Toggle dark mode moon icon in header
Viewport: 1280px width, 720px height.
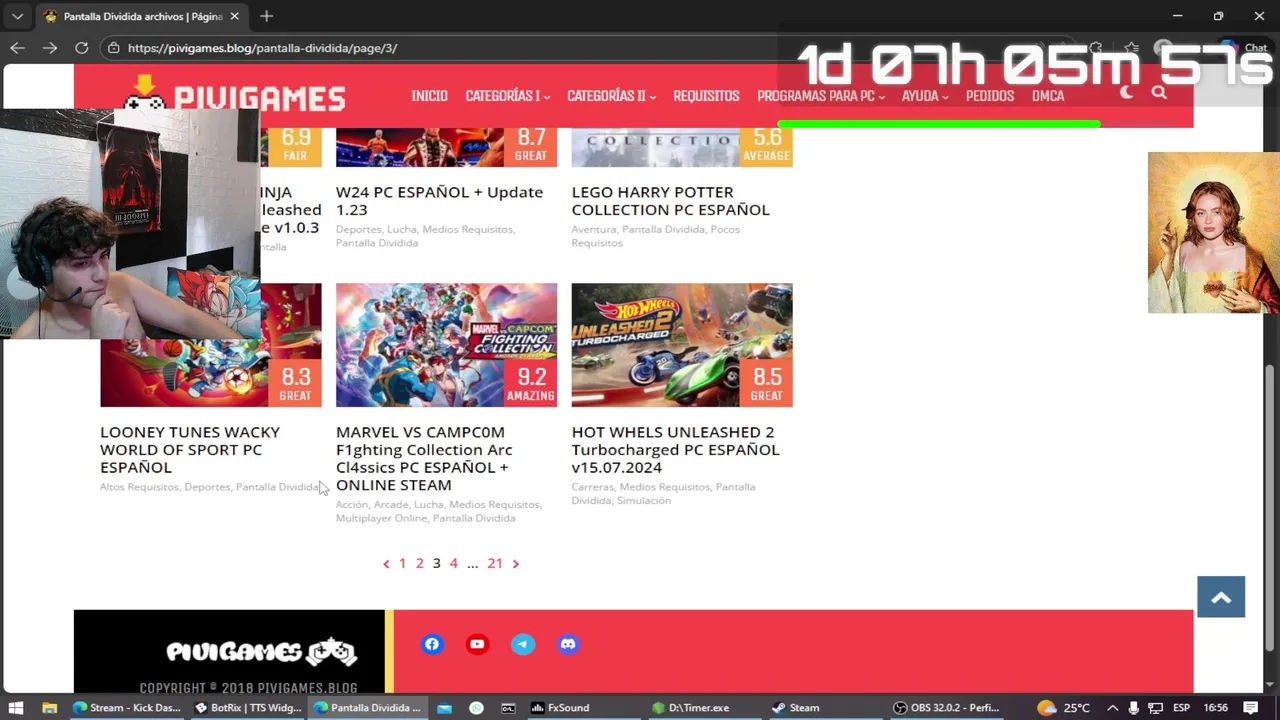click(1127, 92)
